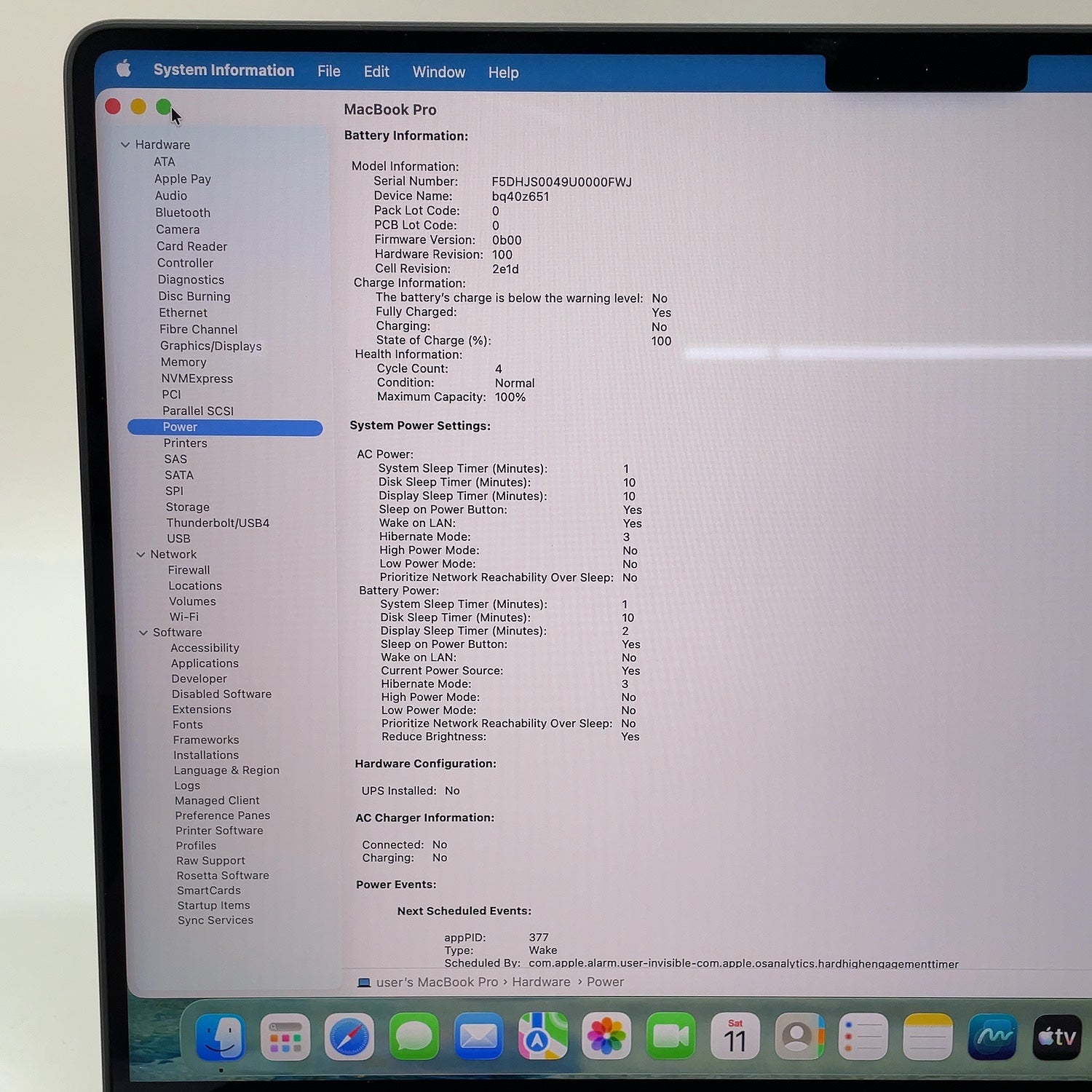Open Reminders from the Dock
The height and width of the screenshot is (1092, 1092).
tap(863, 1037)
